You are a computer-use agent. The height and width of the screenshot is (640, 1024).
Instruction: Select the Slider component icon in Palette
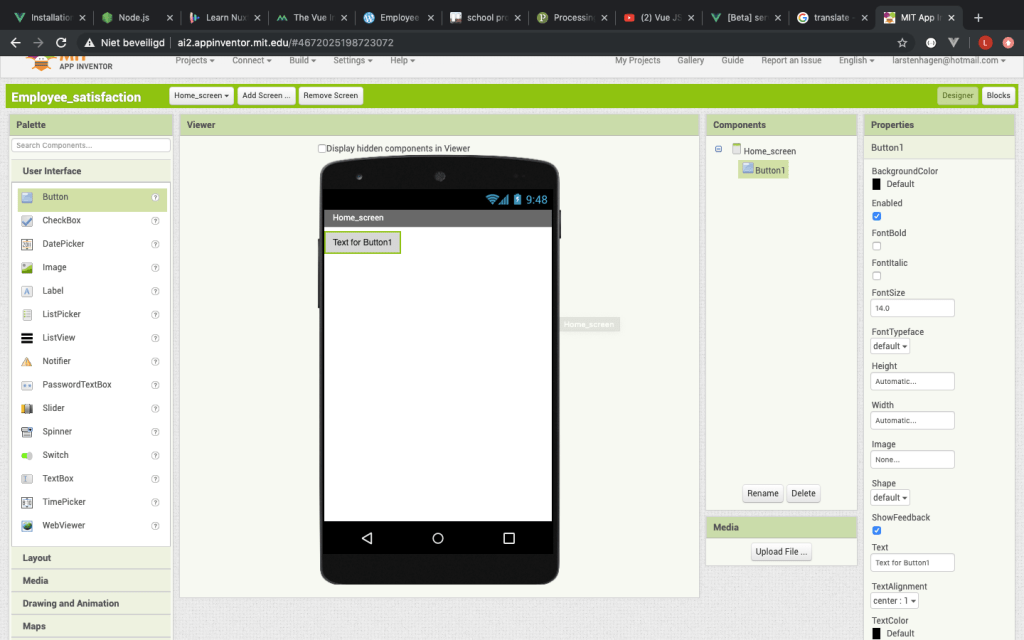click(28, 408)
